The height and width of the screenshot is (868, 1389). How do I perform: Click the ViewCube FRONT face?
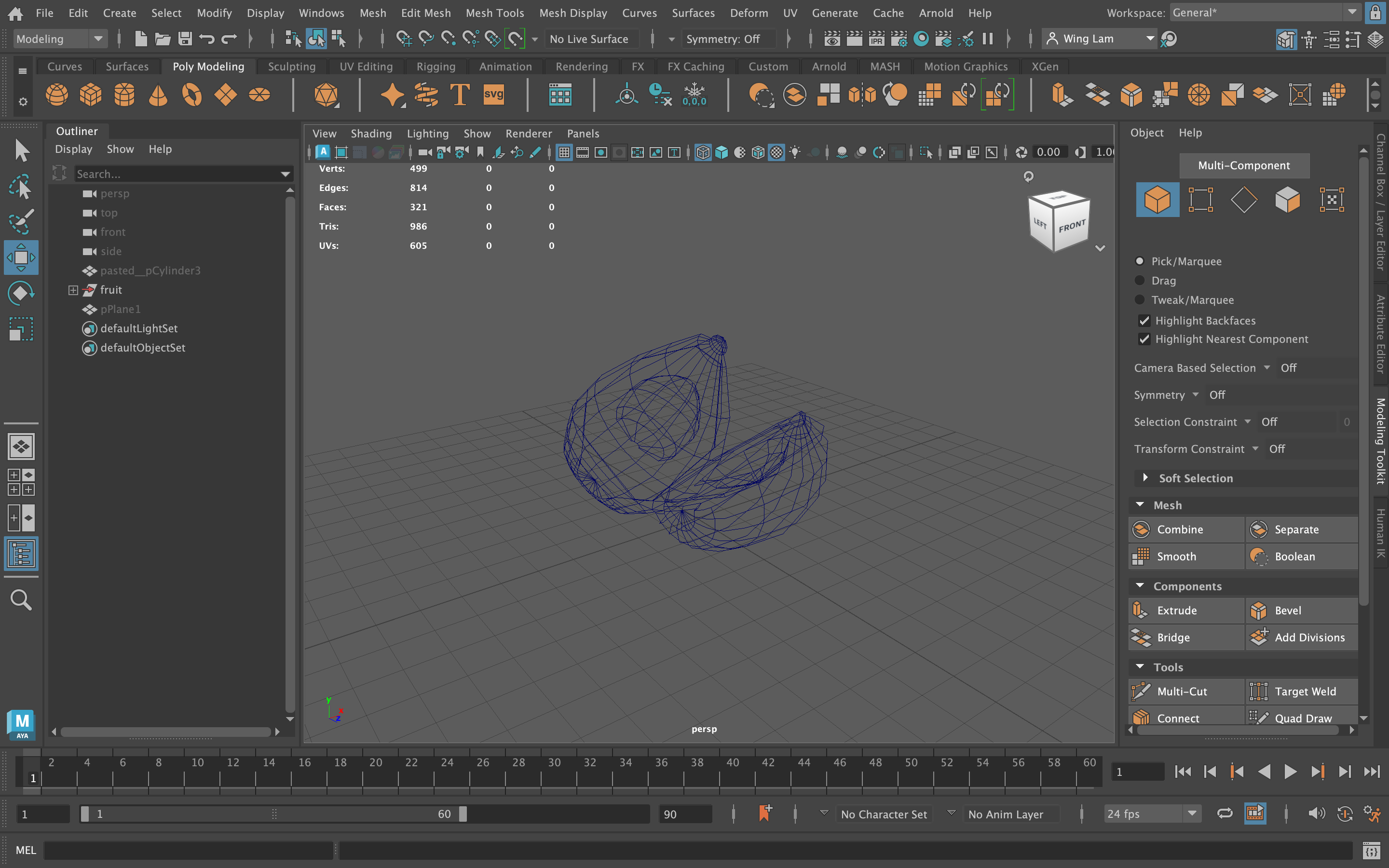coord(1072,226)
